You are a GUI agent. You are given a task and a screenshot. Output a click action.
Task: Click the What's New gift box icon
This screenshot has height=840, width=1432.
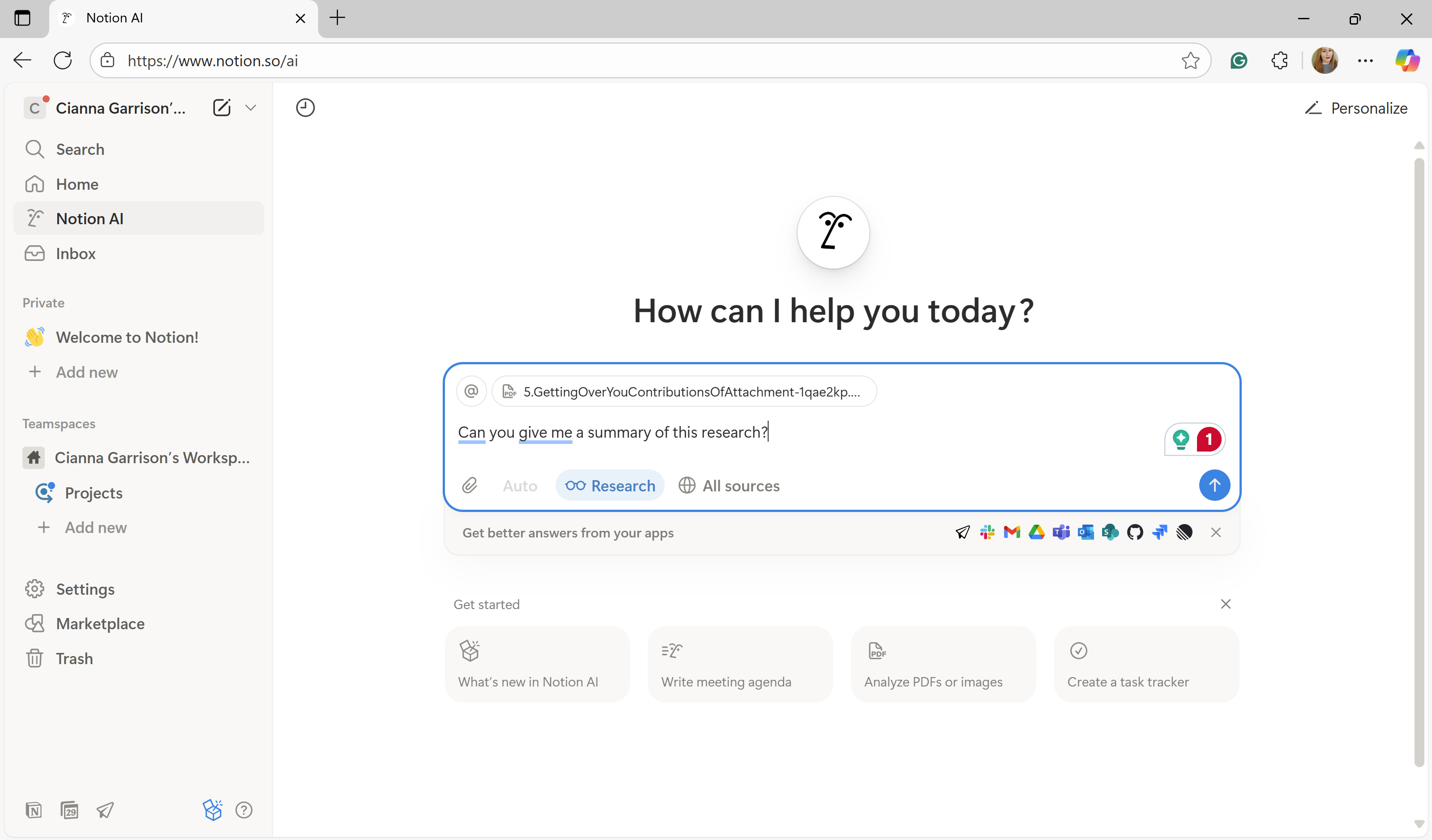[213, 810]
